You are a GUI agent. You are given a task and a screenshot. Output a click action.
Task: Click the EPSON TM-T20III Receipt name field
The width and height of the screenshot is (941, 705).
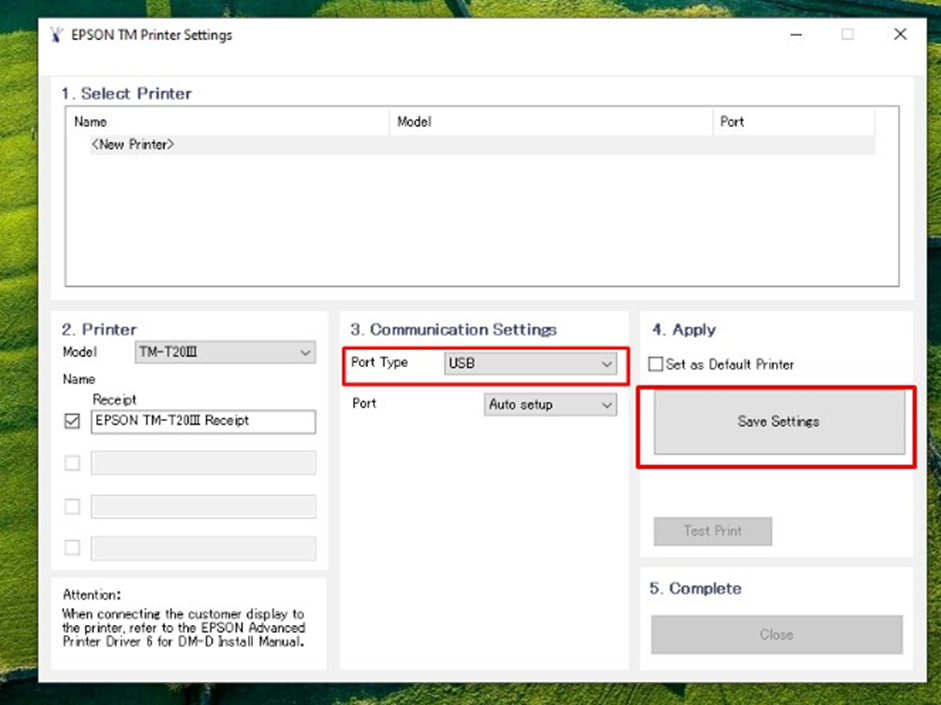[203, 422]
